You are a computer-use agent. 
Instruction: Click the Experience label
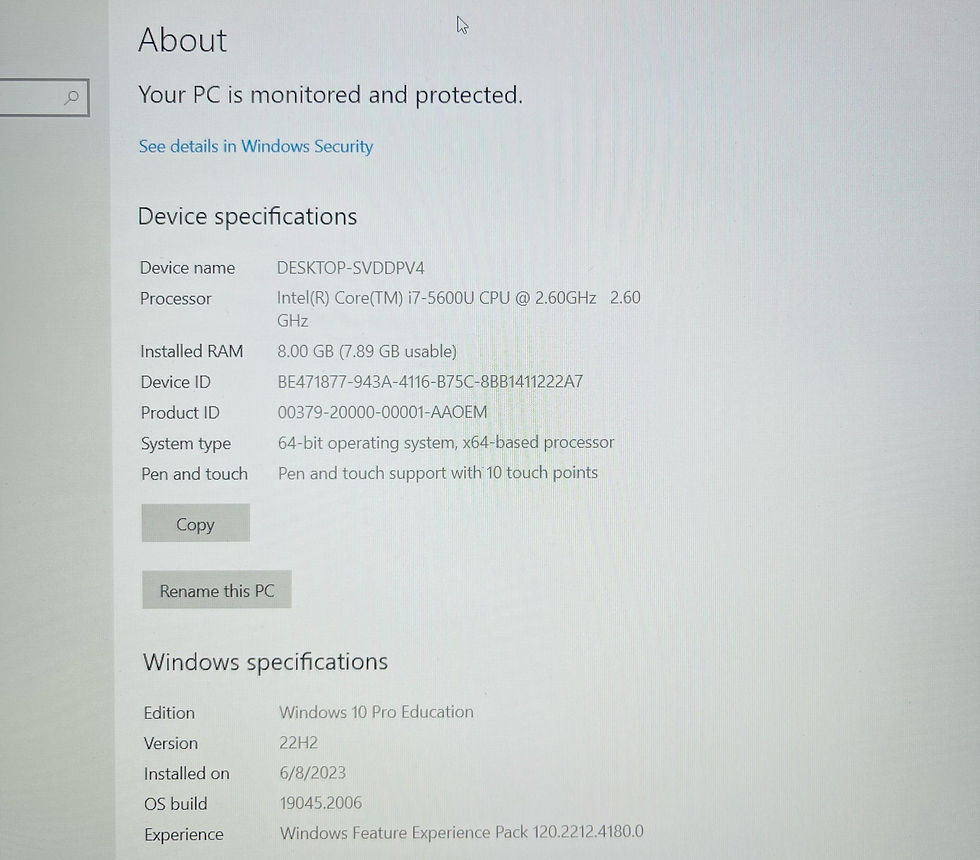pos(184,835)
